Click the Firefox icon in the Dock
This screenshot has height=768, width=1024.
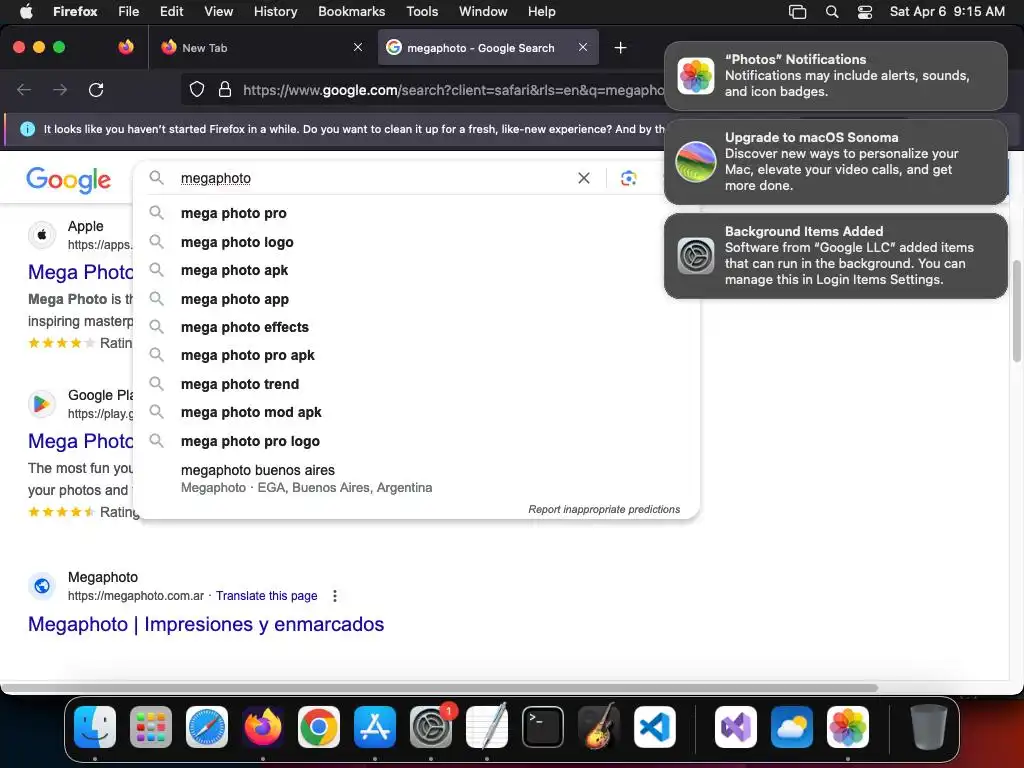click(x=263, y=727)
